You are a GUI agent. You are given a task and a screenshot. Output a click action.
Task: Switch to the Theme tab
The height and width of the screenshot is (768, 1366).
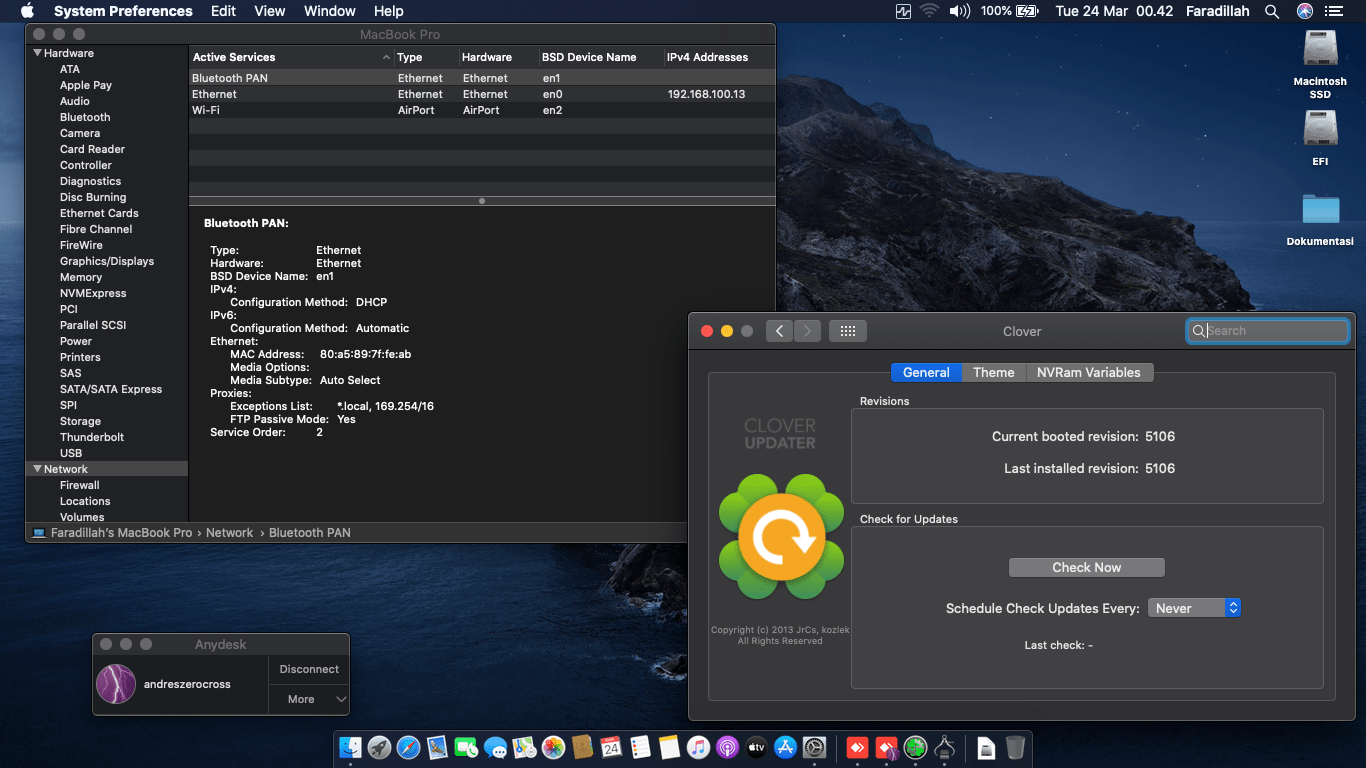994,372
